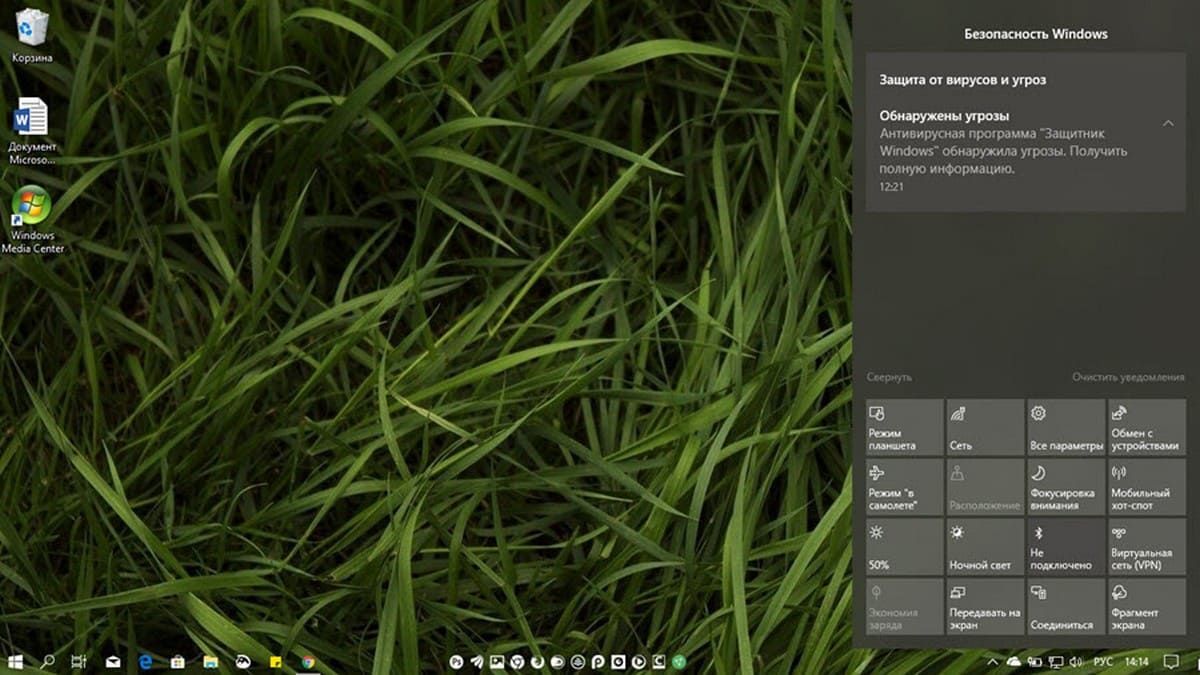Click the Защита от вирусов и угроз heading
The image size is (1200, 675).
[963, 79]
